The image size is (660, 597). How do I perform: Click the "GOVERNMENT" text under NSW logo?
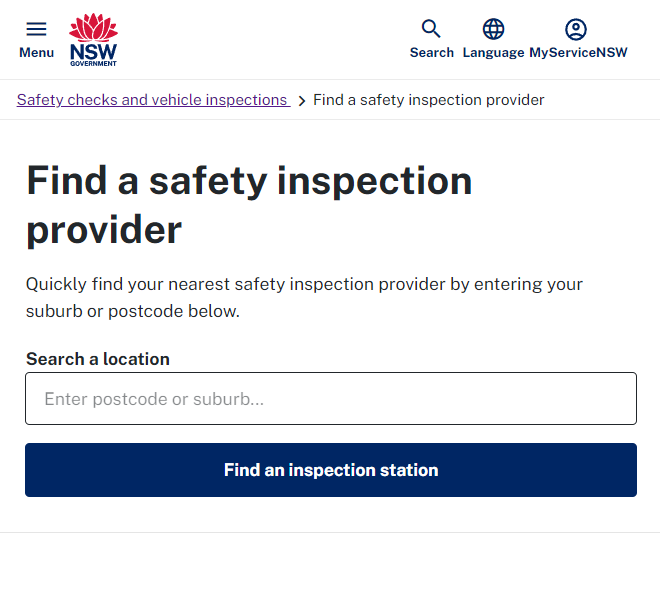[x=93, y=64]
